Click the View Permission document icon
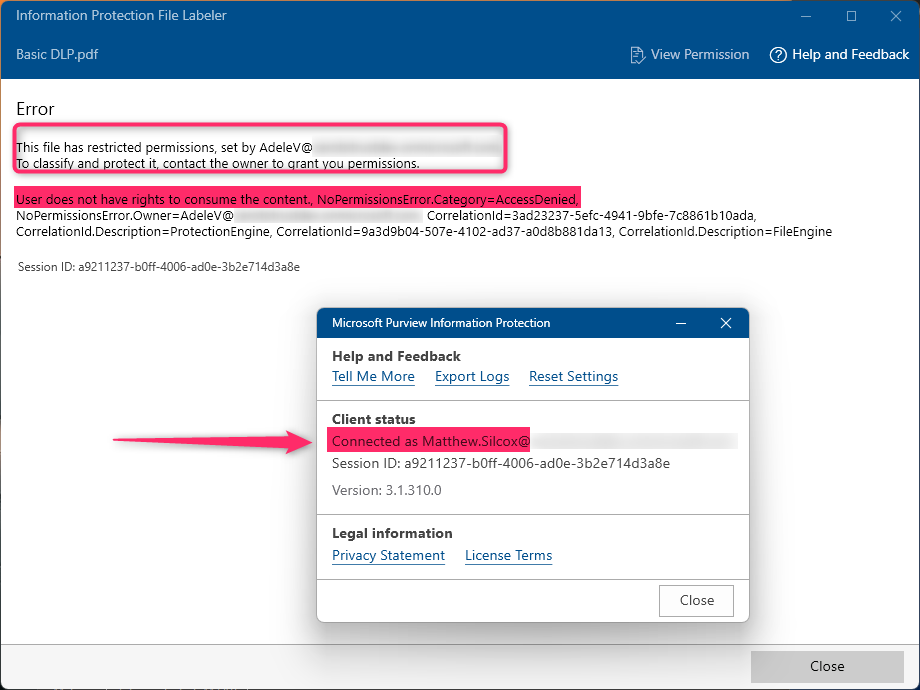This screenshot has width=920, height=690. [637, 55]
